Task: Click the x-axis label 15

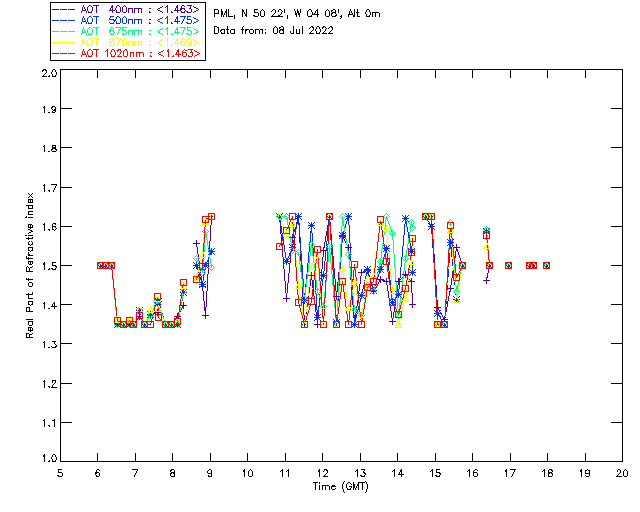Action: (435, 473)
